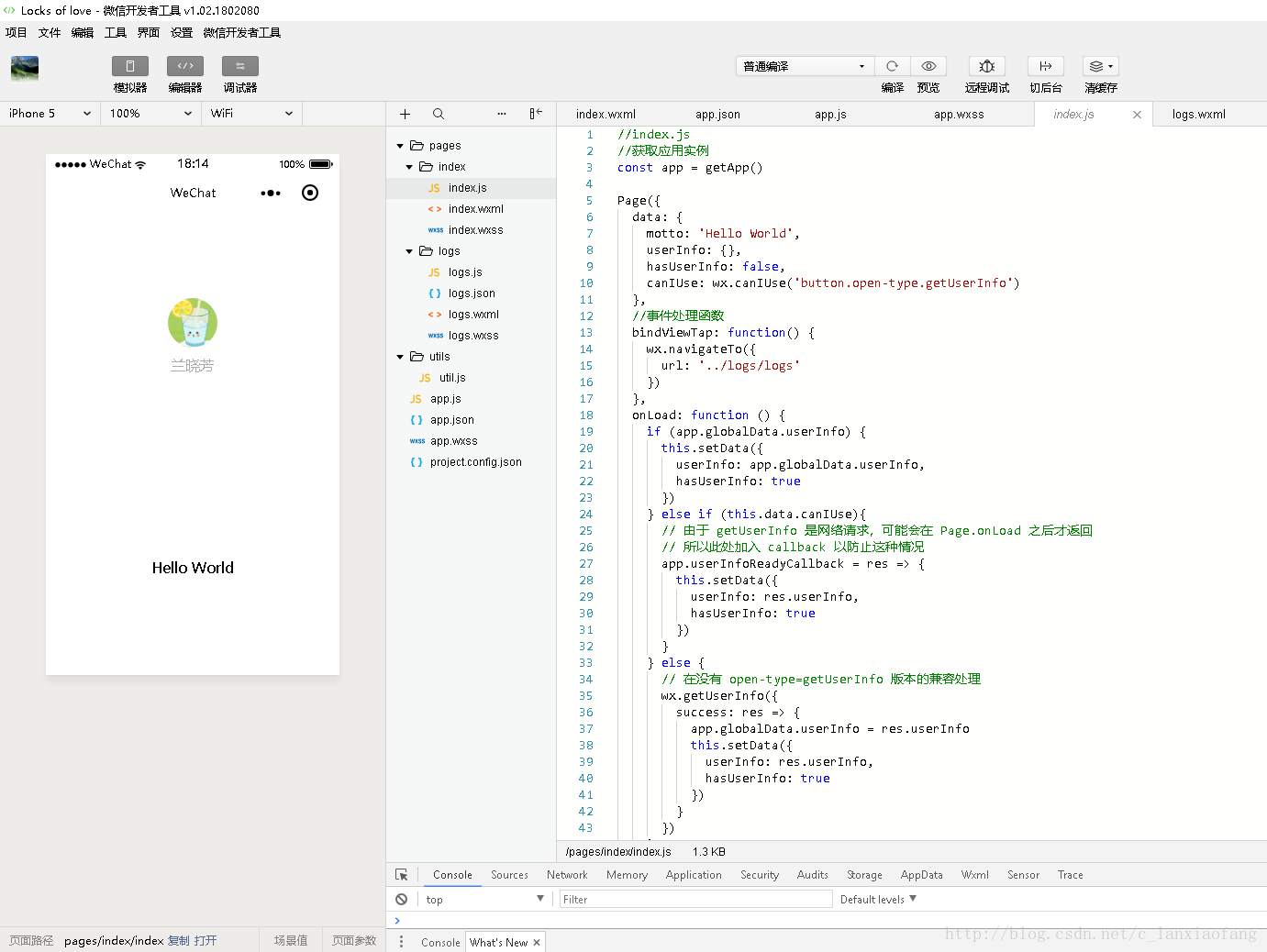The image size is (1267, 952).
Task: Open logs.json file
Action: (472, 293)
